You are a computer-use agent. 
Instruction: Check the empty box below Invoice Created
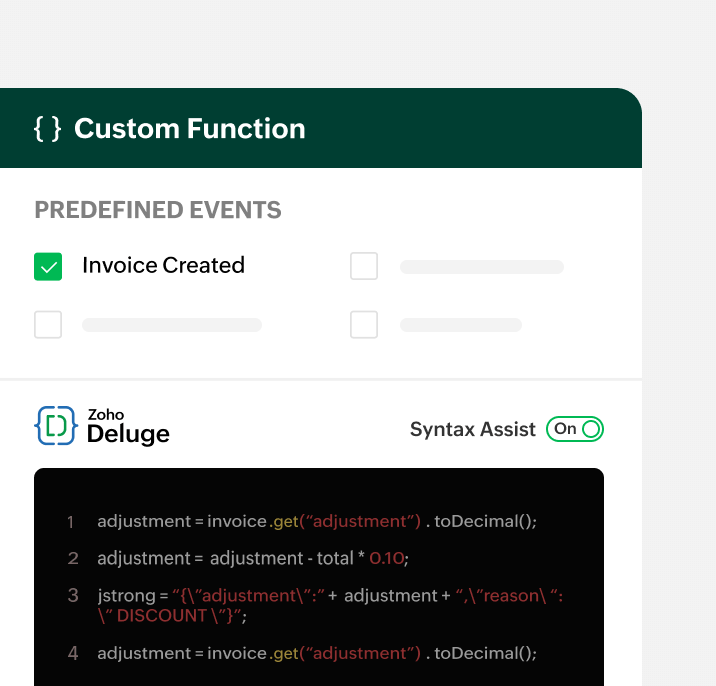click(x=48, y=325)
